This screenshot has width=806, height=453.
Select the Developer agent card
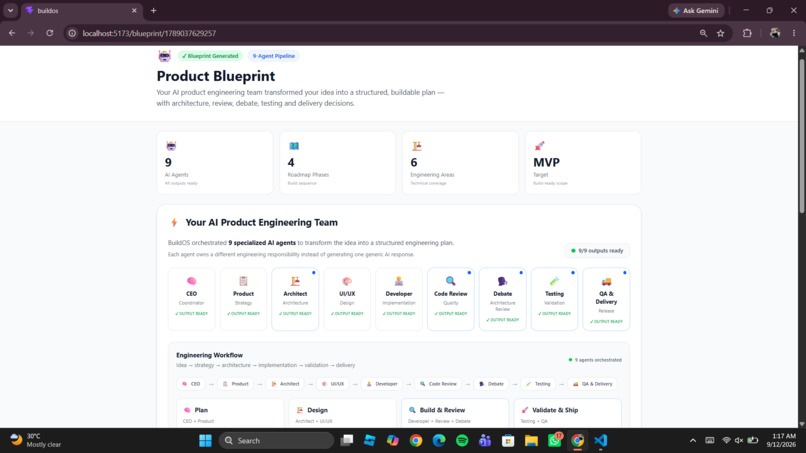click(x=399, y=299)
